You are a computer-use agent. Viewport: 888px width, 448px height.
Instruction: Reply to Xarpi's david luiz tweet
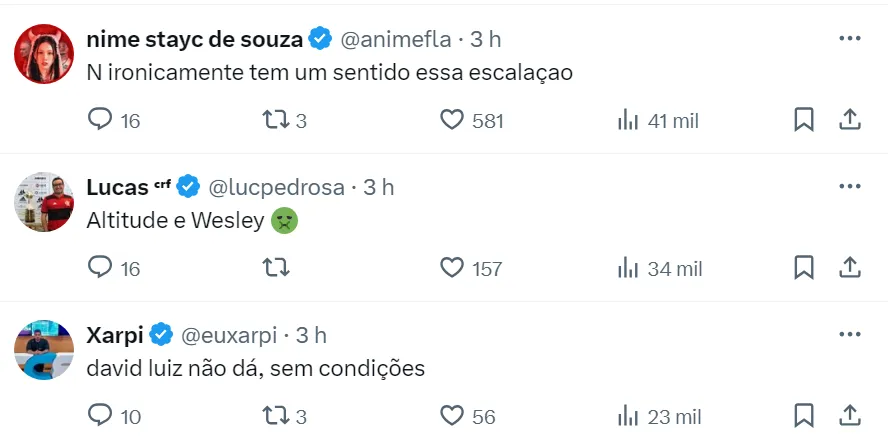[x=100, y=414]
